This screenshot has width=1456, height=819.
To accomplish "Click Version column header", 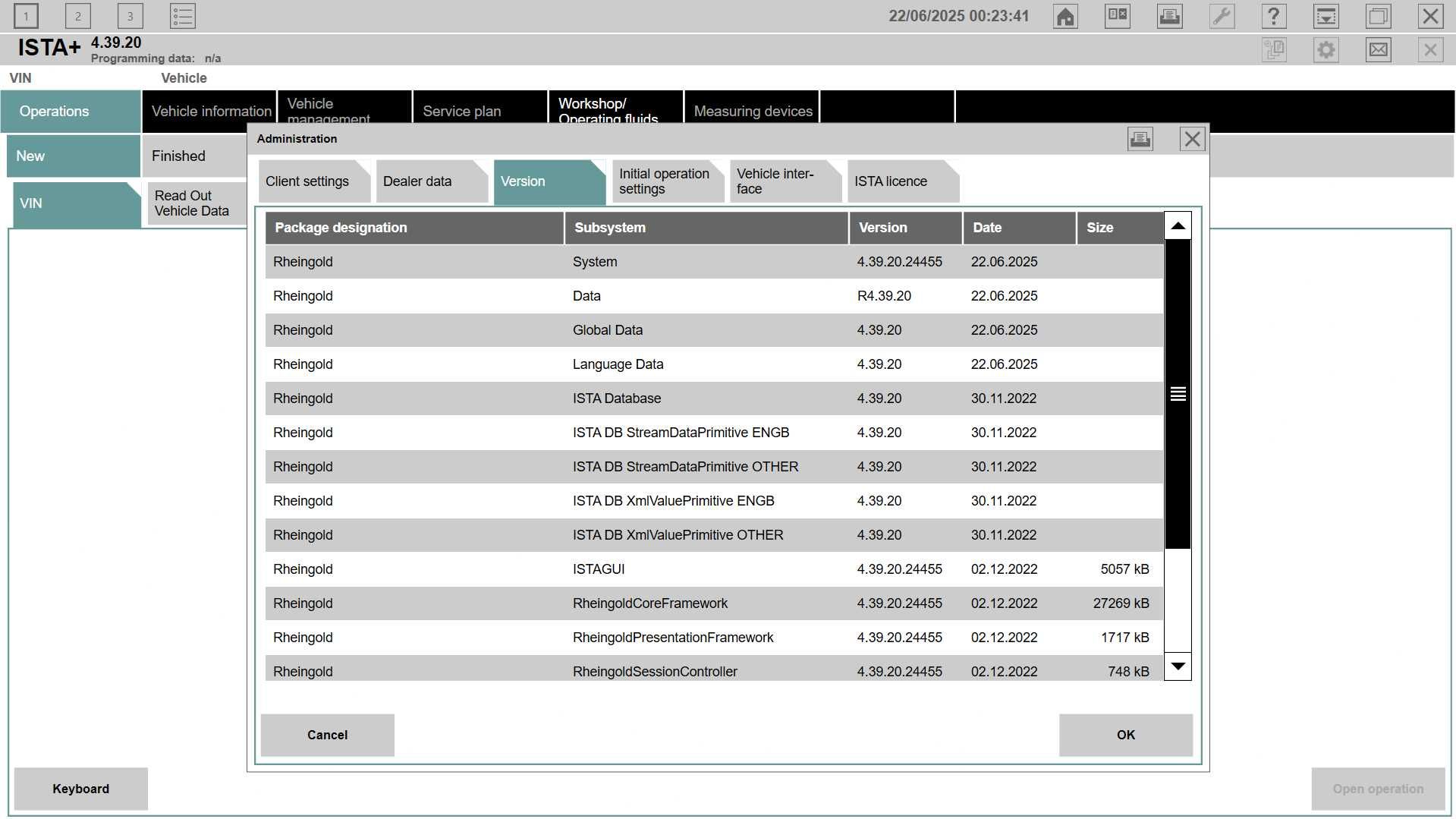I will pos(906,228).
